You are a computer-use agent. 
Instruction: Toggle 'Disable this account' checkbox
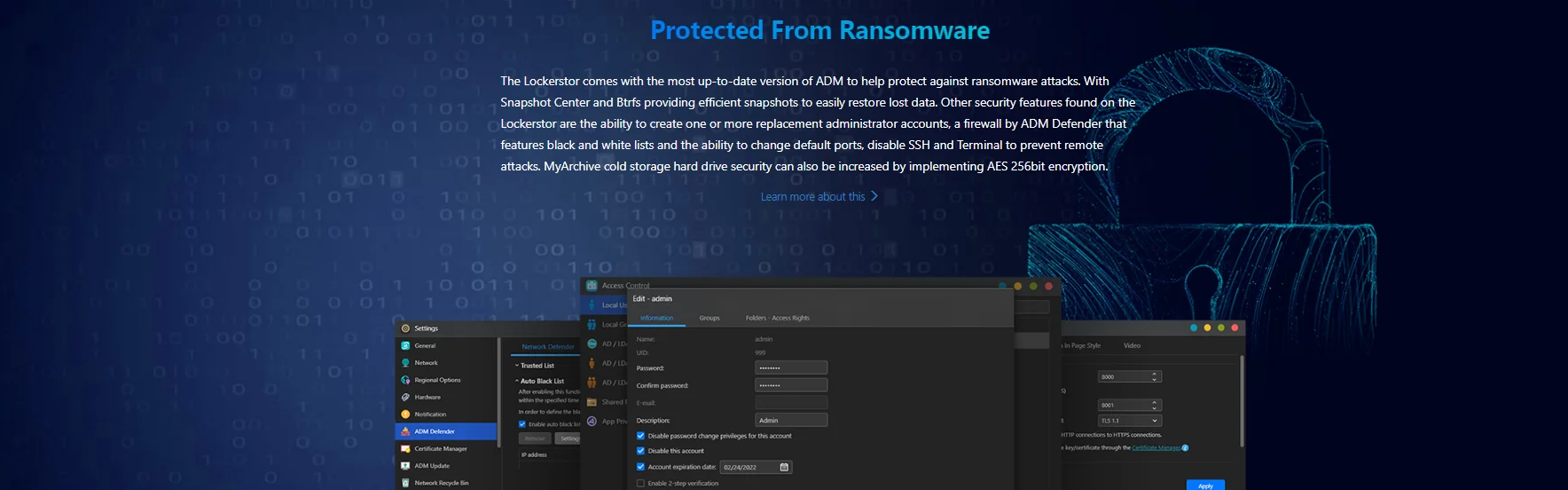coord(640,451)
